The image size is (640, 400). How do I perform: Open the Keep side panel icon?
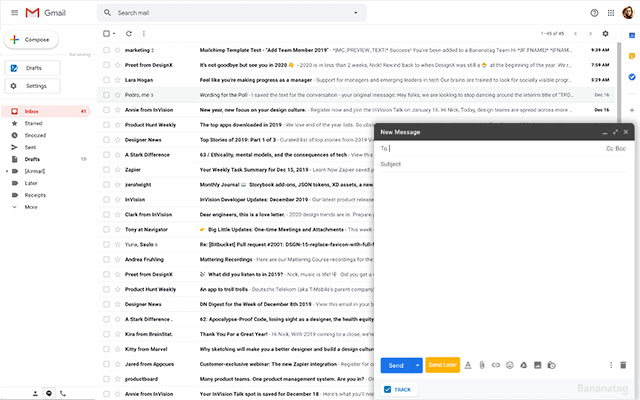coord(632,56)
